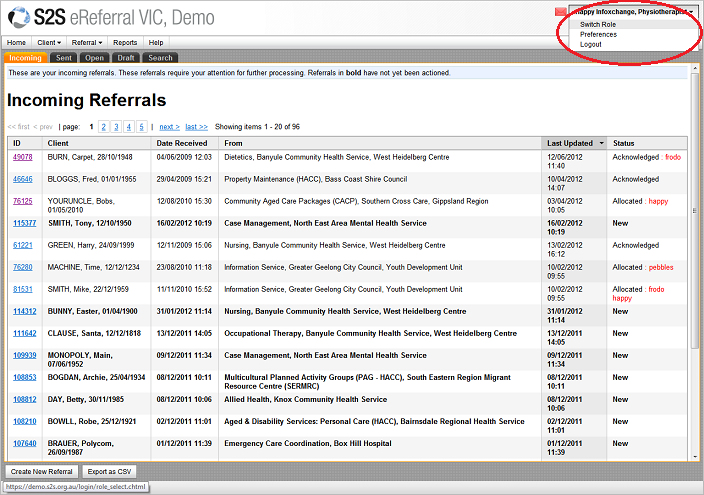Click the S2S logo in header
704x495 pixels.
click(x=38, y=17)
